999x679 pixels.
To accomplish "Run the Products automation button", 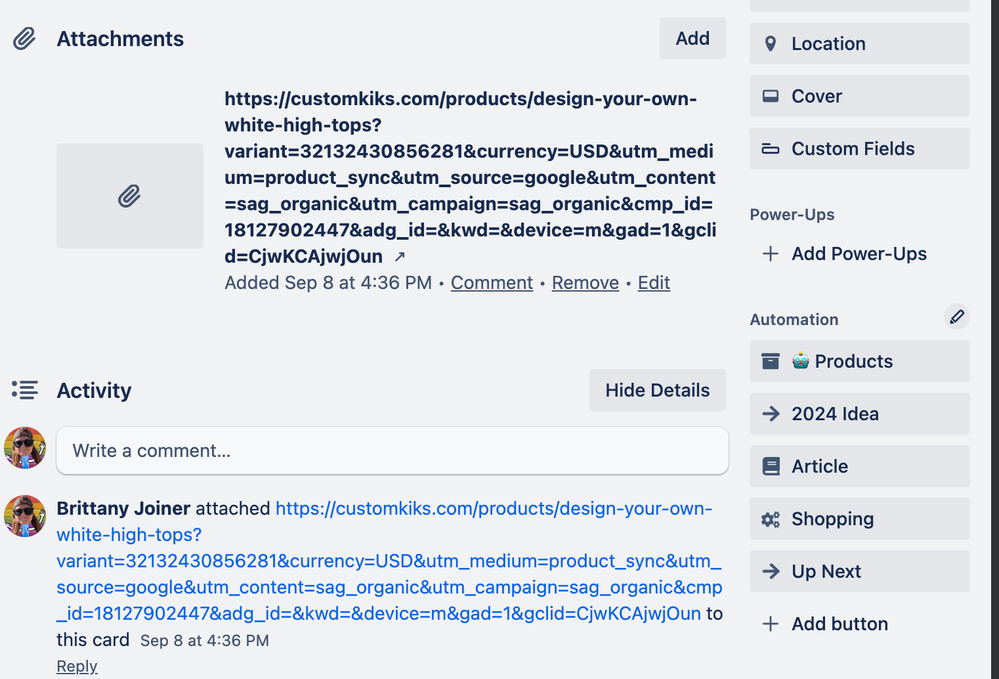I will point(859,362).
